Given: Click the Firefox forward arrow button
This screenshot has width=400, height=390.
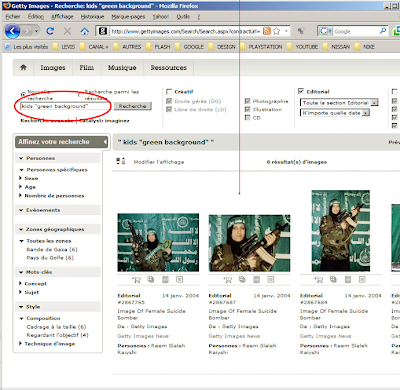Looking at the screenshot, I should (28, 31).
